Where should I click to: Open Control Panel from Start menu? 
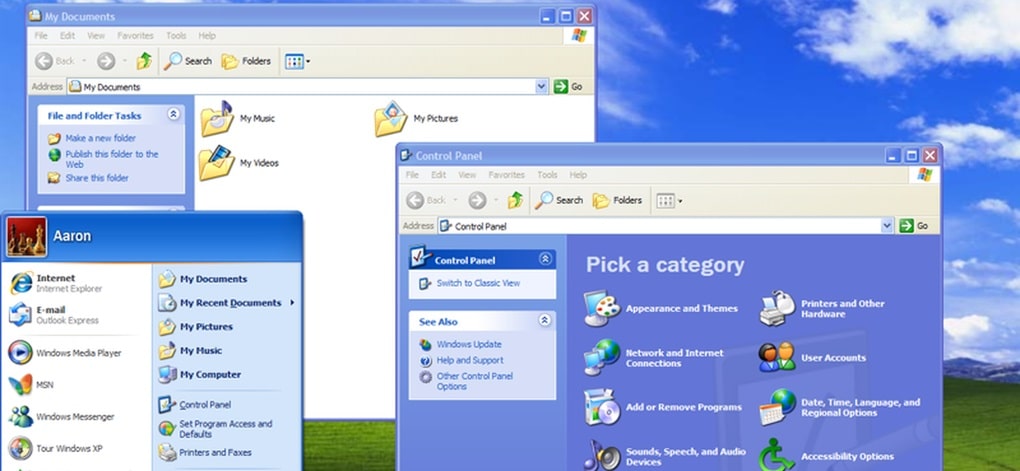point(195,404)
